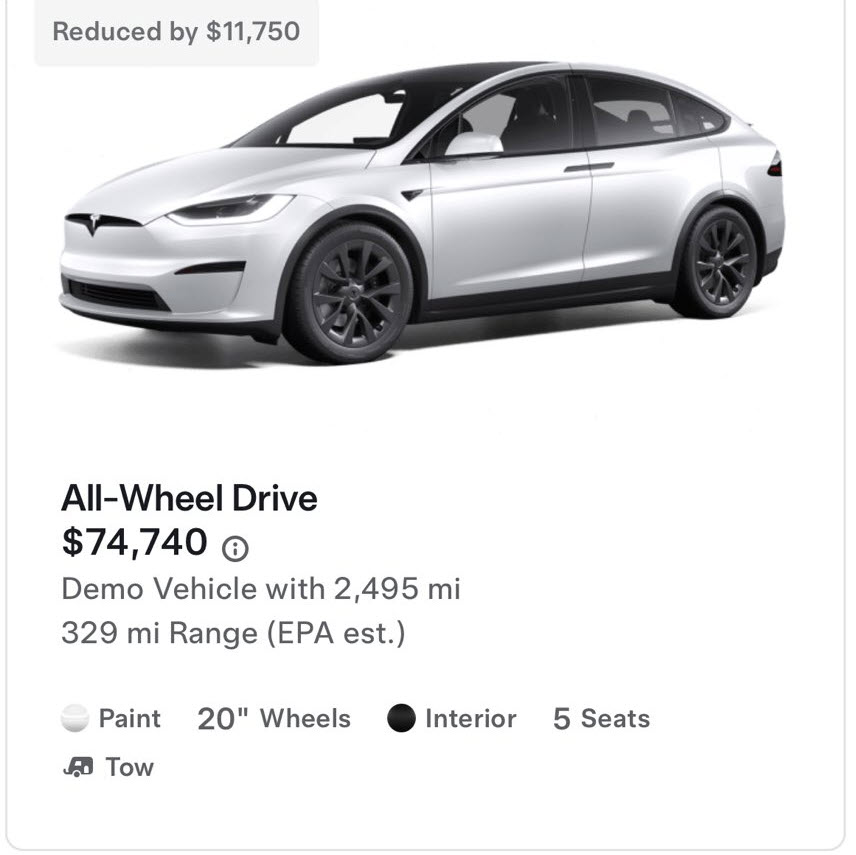Click the "5 Seats" label
This screenshot has width=856, height=855.
(601, 719)
